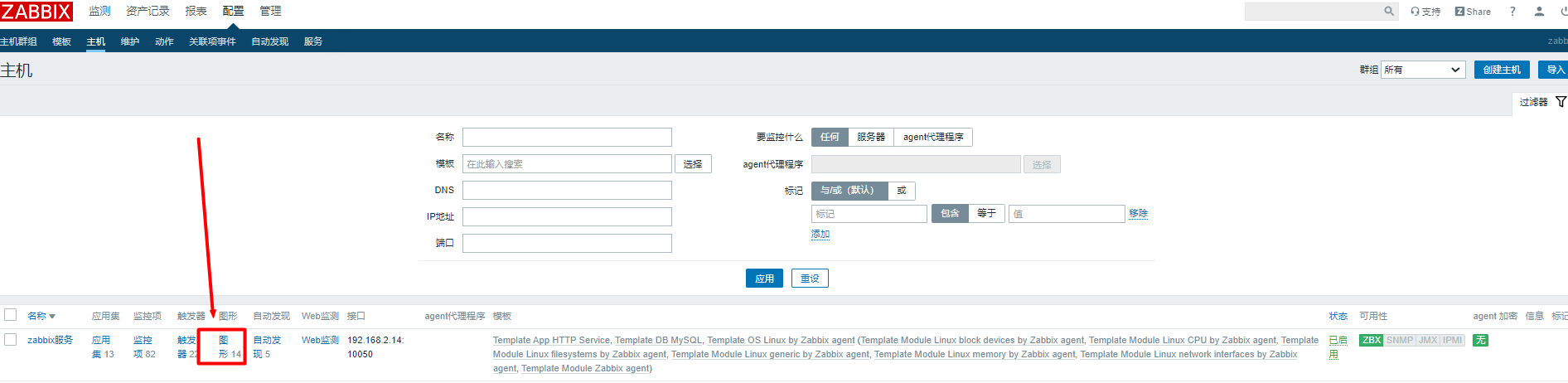Select the agent代理程序 monitoring option

pyautogui.click(x=933, y=137)
